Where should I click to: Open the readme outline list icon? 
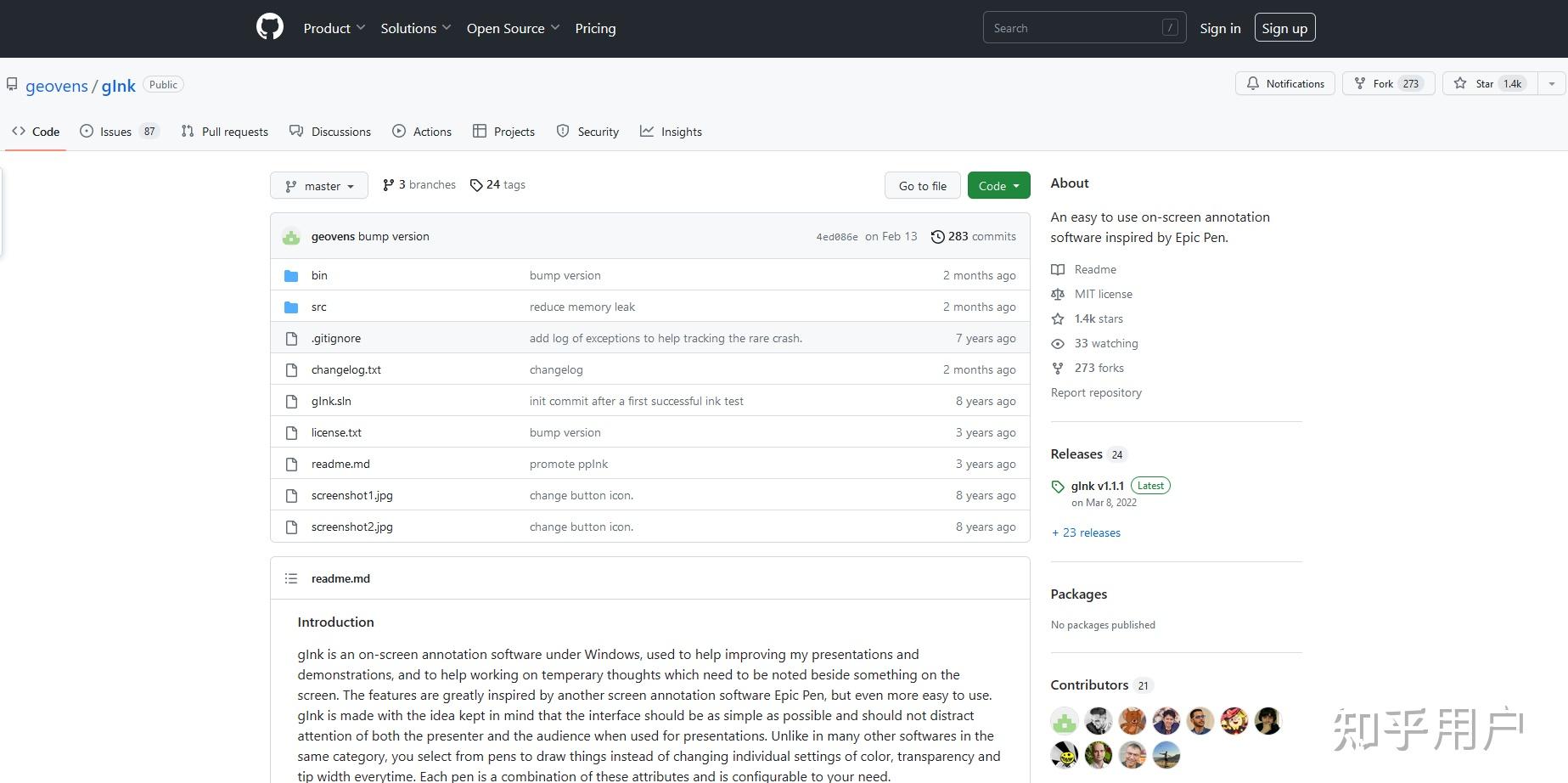click(x=291, y=578)
